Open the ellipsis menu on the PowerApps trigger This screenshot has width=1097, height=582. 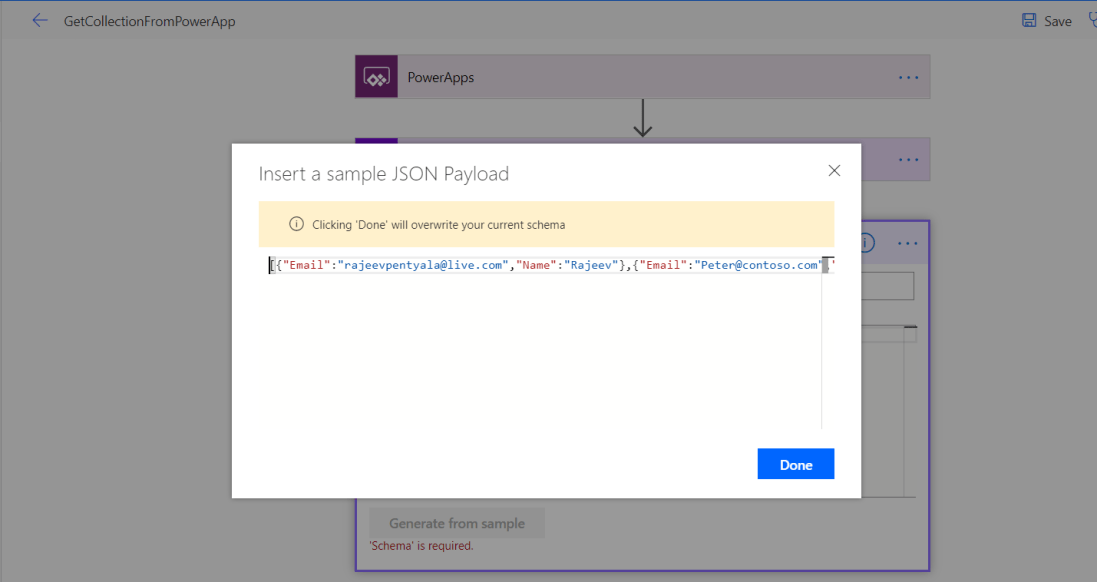[x=908, y=76]
